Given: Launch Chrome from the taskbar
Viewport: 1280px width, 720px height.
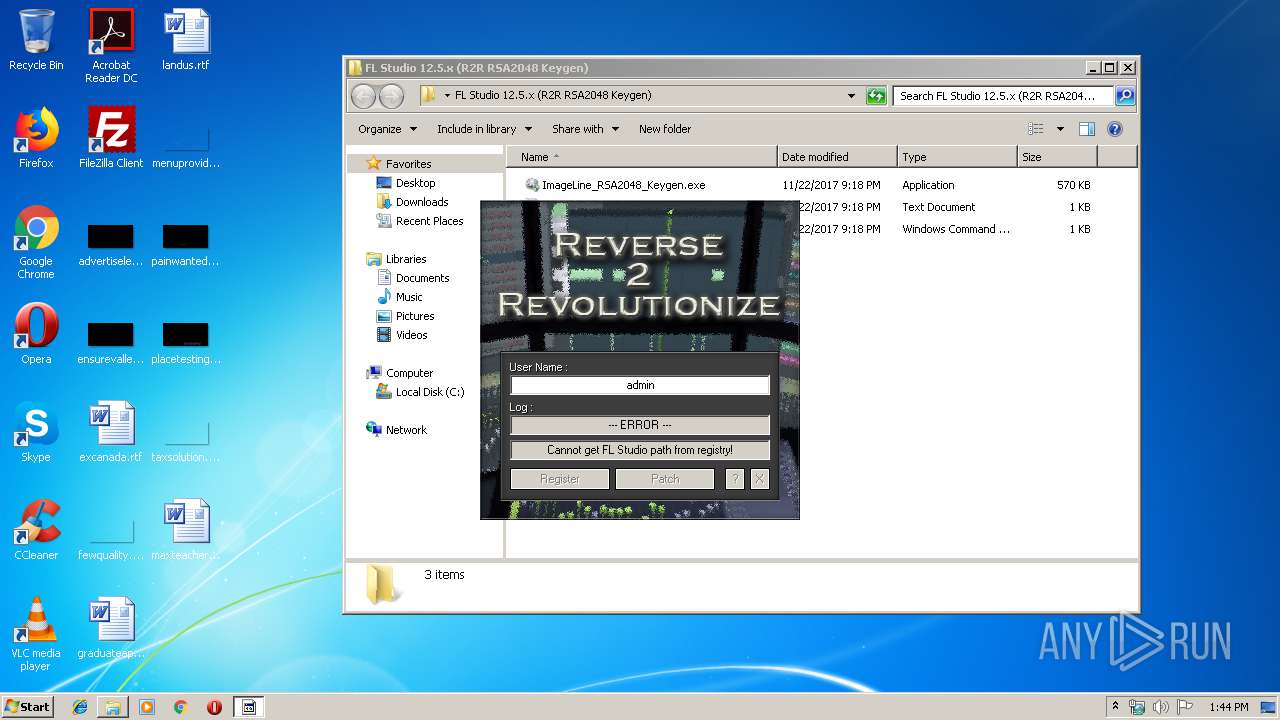Looking at the screenshot, I should tap(180, 707).
